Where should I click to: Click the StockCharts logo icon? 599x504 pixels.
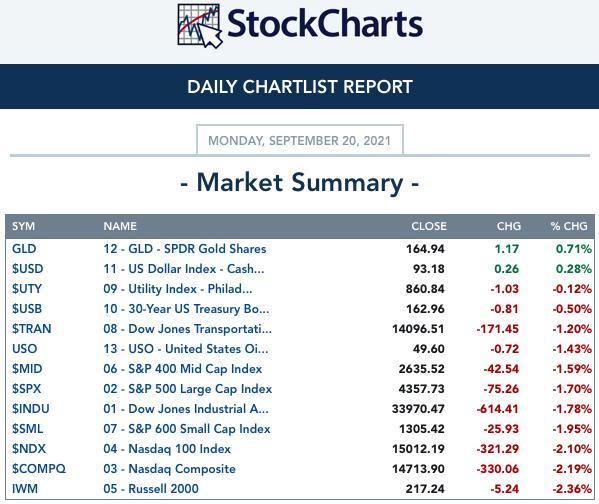[x=200, y=26]
